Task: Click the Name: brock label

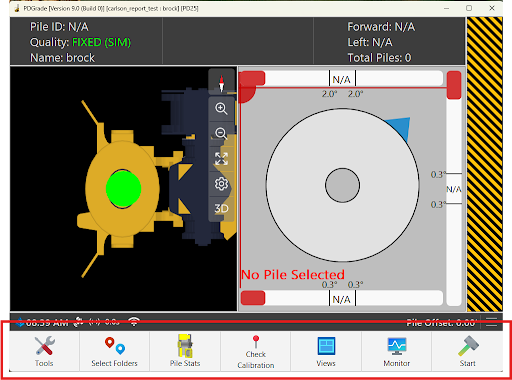Action: tap(62, 58)
